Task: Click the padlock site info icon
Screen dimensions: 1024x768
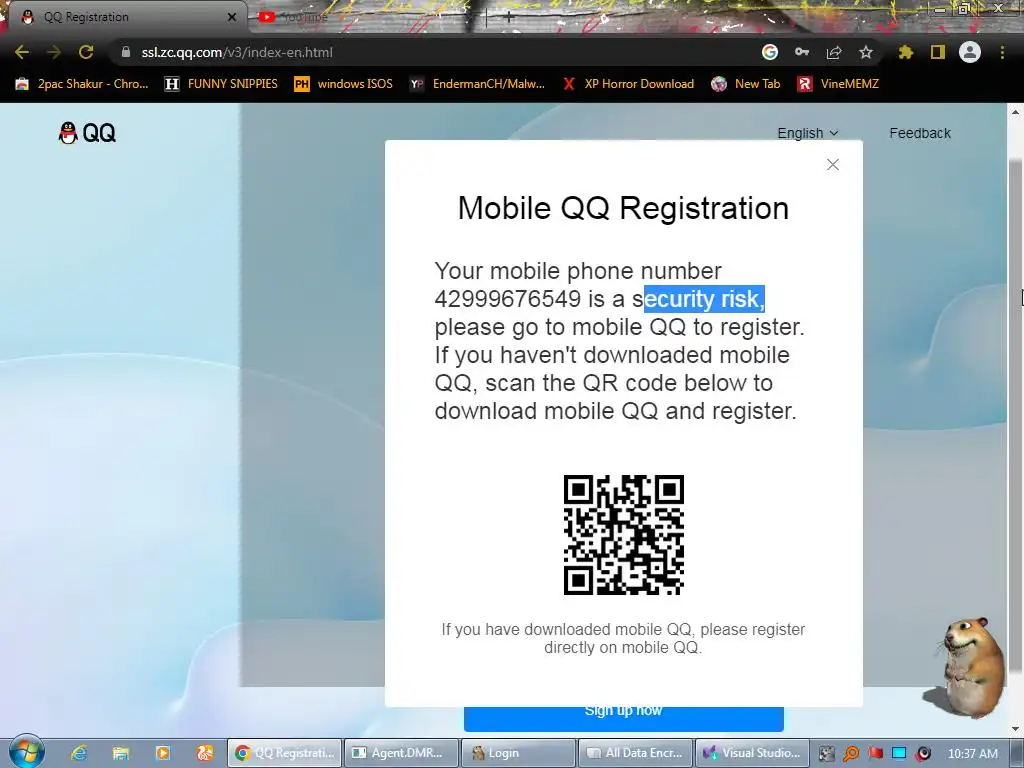Action: 125,52
